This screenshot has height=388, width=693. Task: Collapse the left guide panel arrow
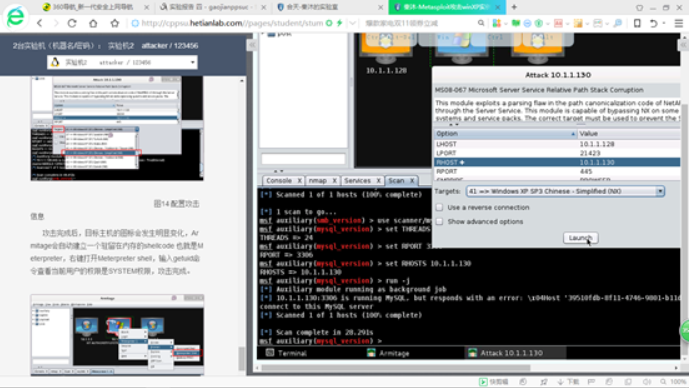click(x=252, y=45)
